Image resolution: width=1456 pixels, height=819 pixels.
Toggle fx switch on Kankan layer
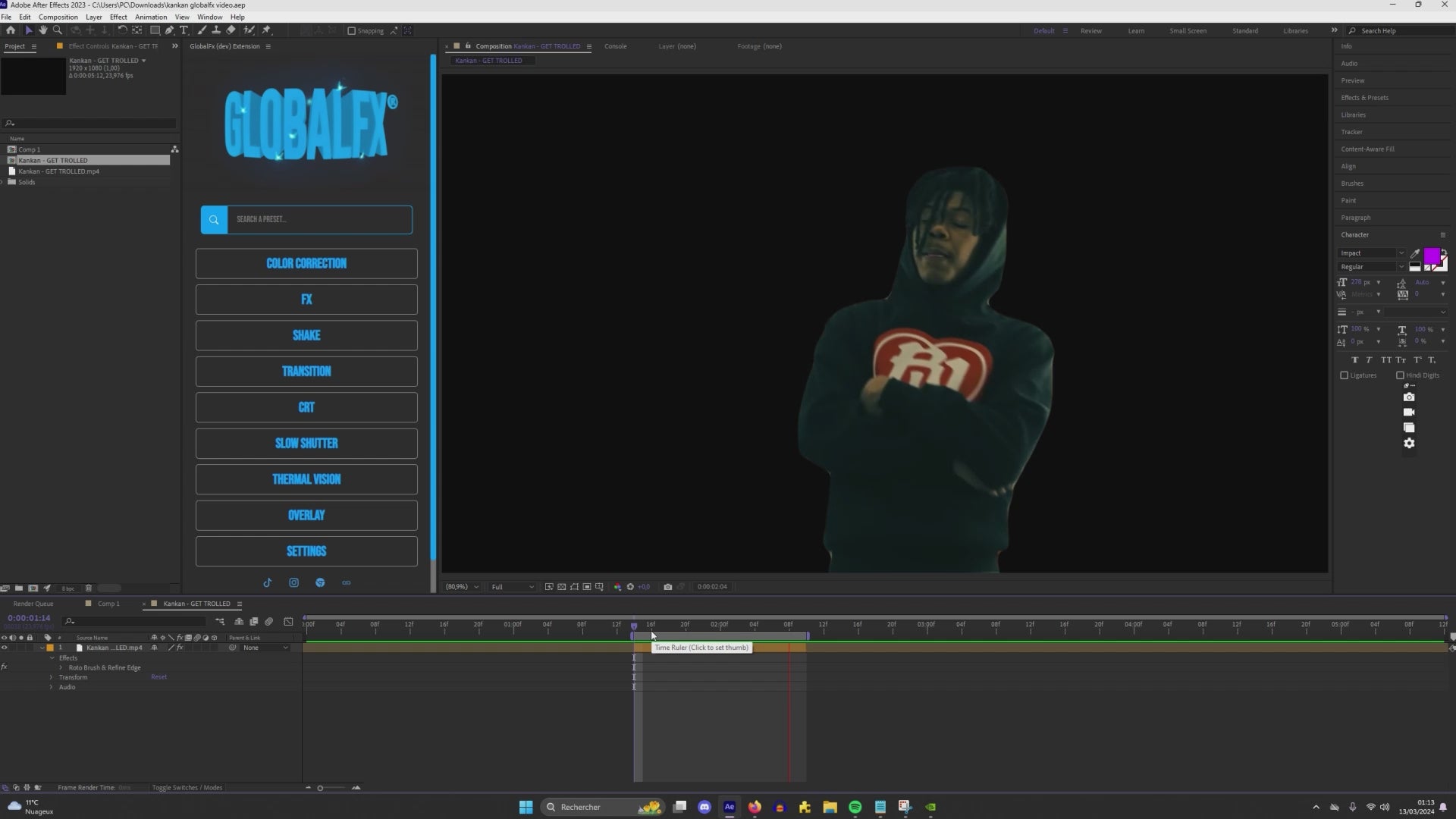[180, 648]
